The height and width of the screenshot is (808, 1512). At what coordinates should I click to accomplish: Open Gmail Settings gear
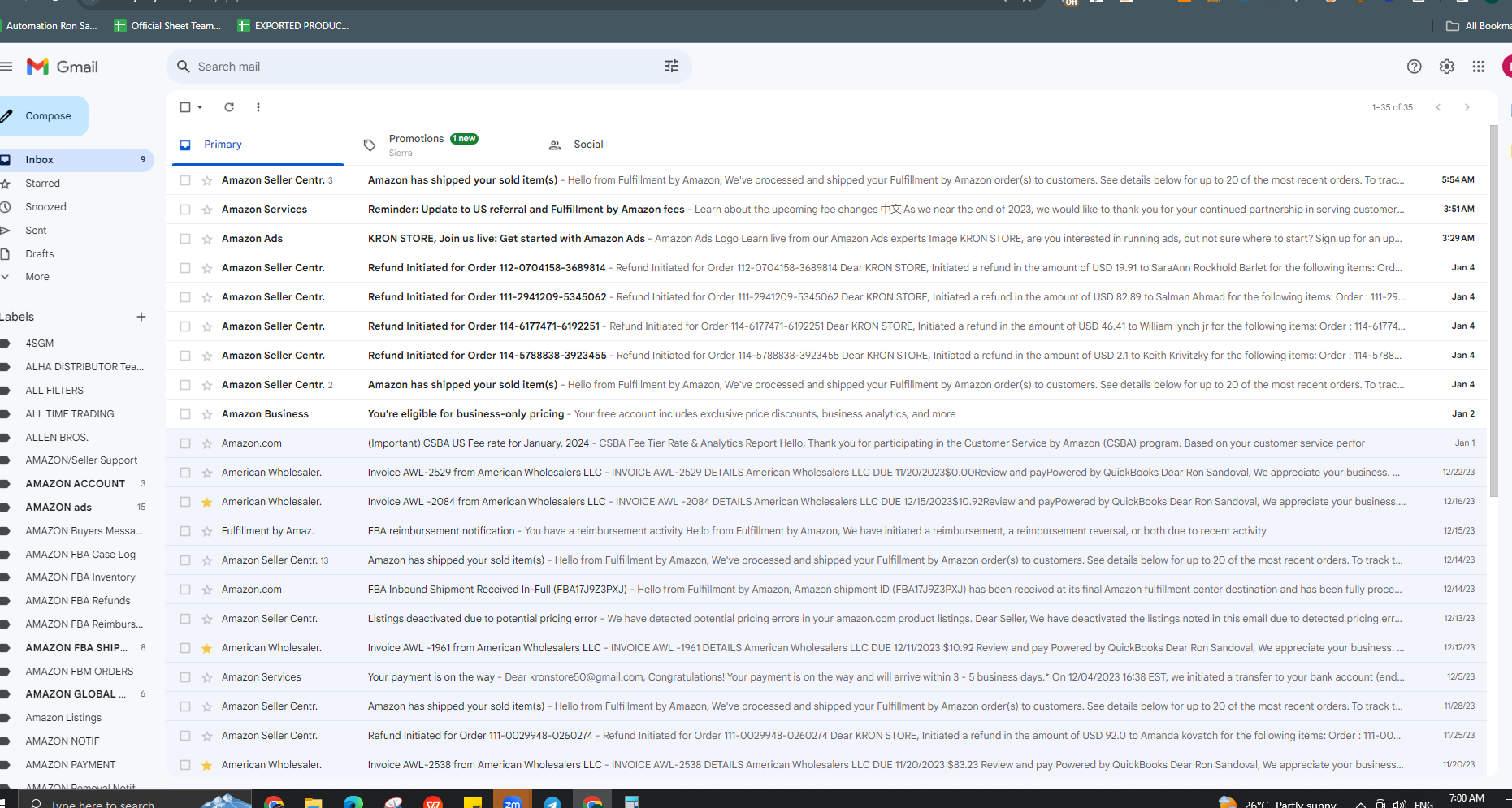click(x=1447, y=67)
